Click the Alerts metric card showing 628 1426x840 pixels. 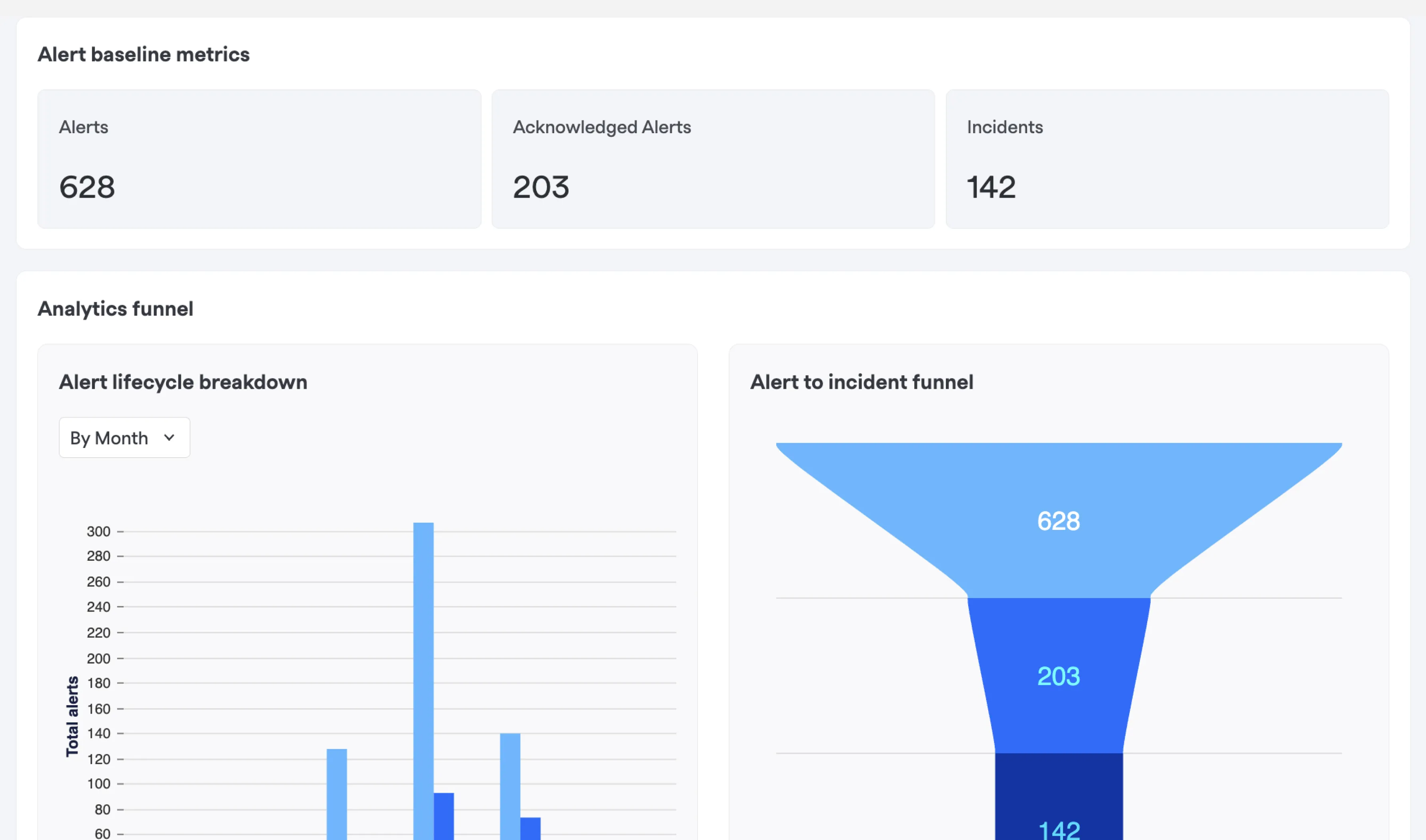[259, 159]
